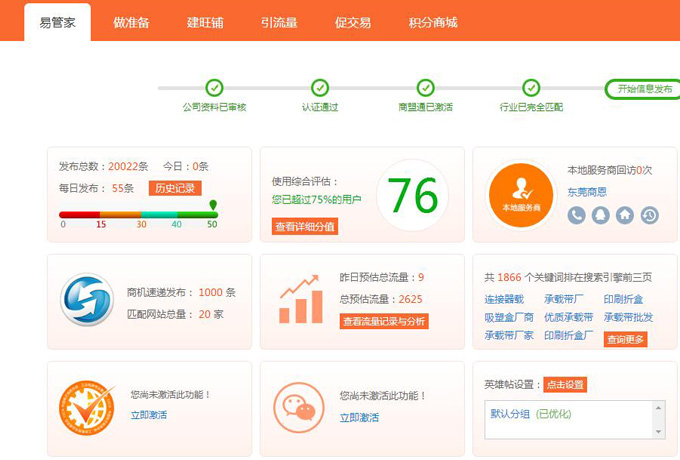The width and height of the screenshot is (680, 460).
Task: Switch to the 建旺铺 tab
Action: pos(207,22)
